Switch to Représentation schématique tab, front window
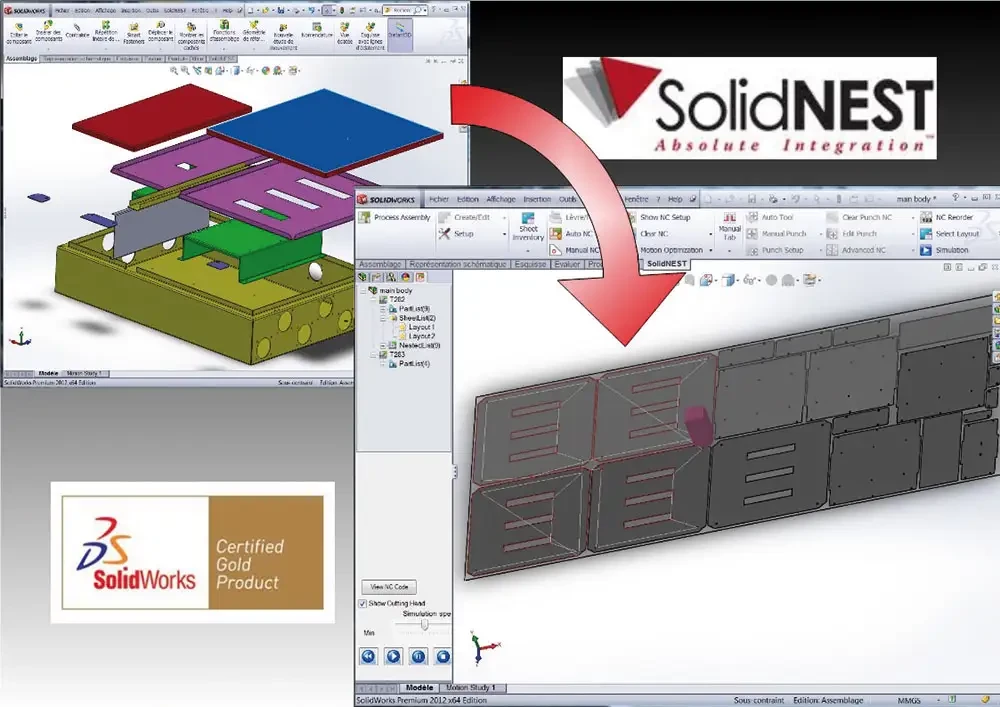 [x=457, y=264]
